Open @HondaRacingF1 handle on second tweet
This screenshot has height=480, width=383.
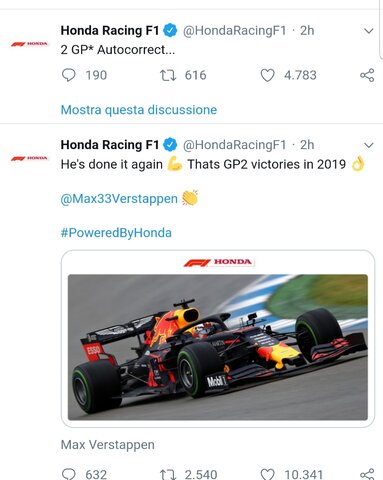pyautogui.click(x=234, y=145)
